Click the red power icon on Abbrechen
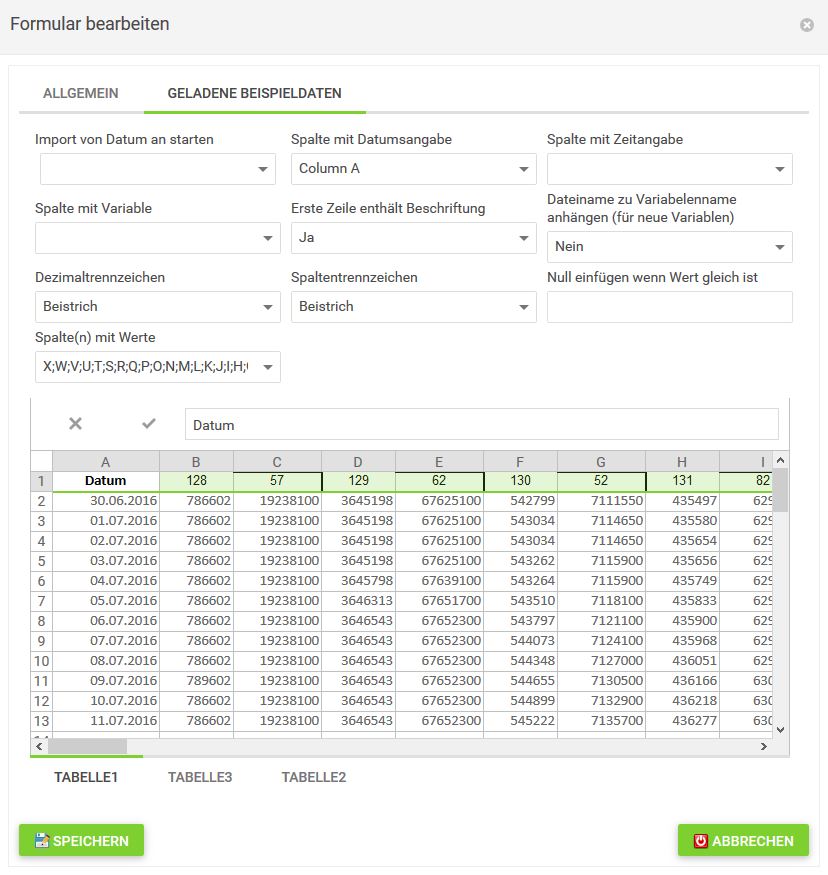 tap(701, 840)
